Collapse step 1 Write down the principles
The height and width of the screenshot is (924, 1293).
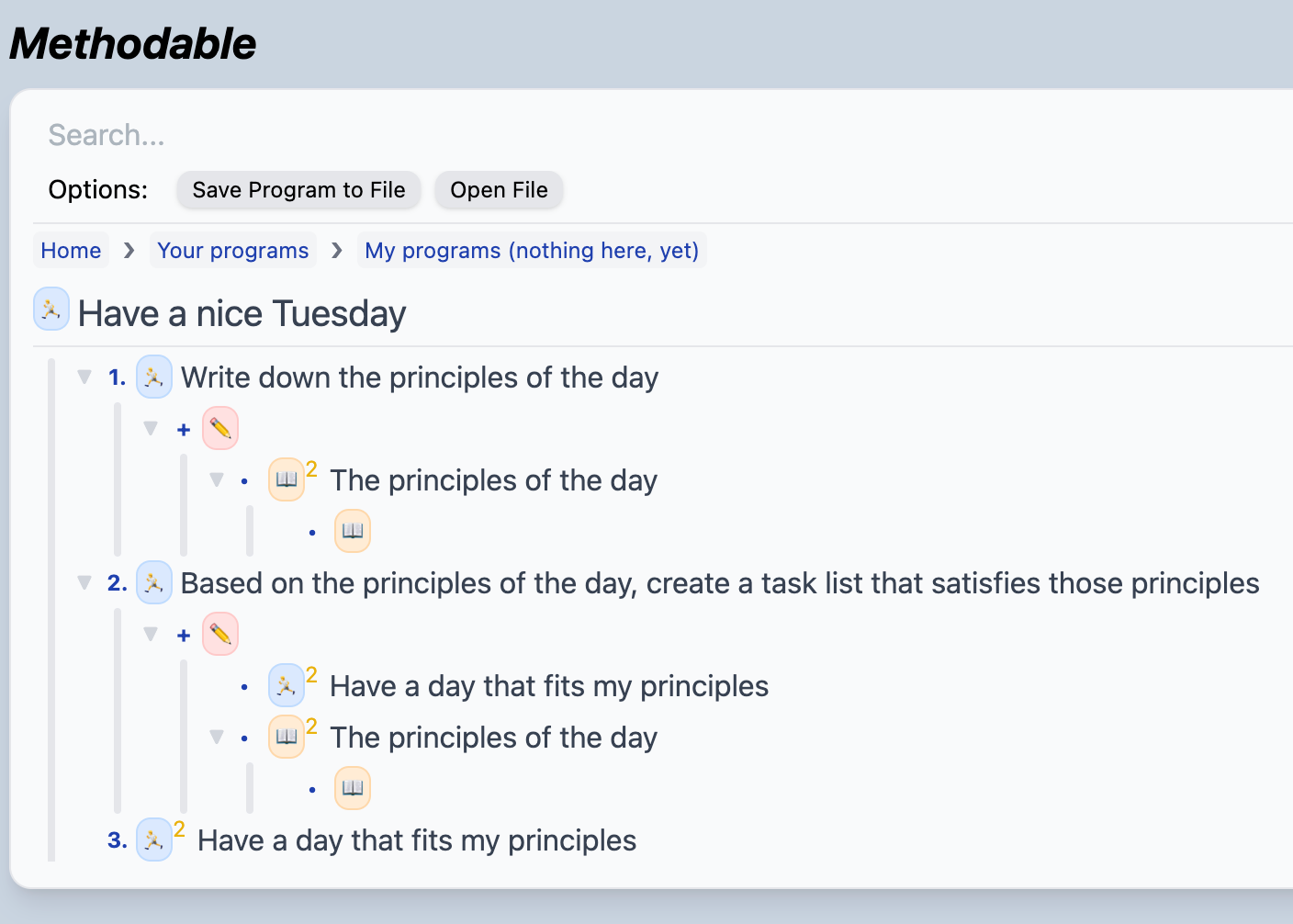pos(84,377)
